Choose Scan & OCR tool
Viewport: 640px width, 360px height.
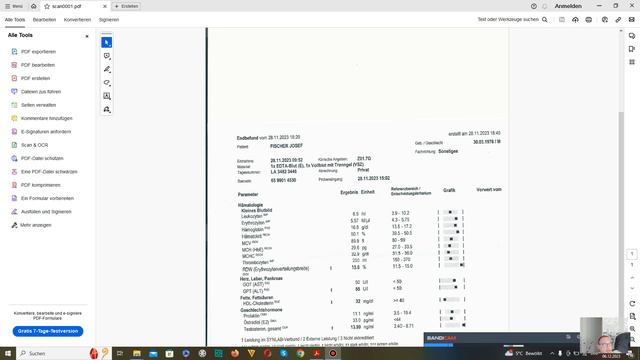[x=29, y=145]
